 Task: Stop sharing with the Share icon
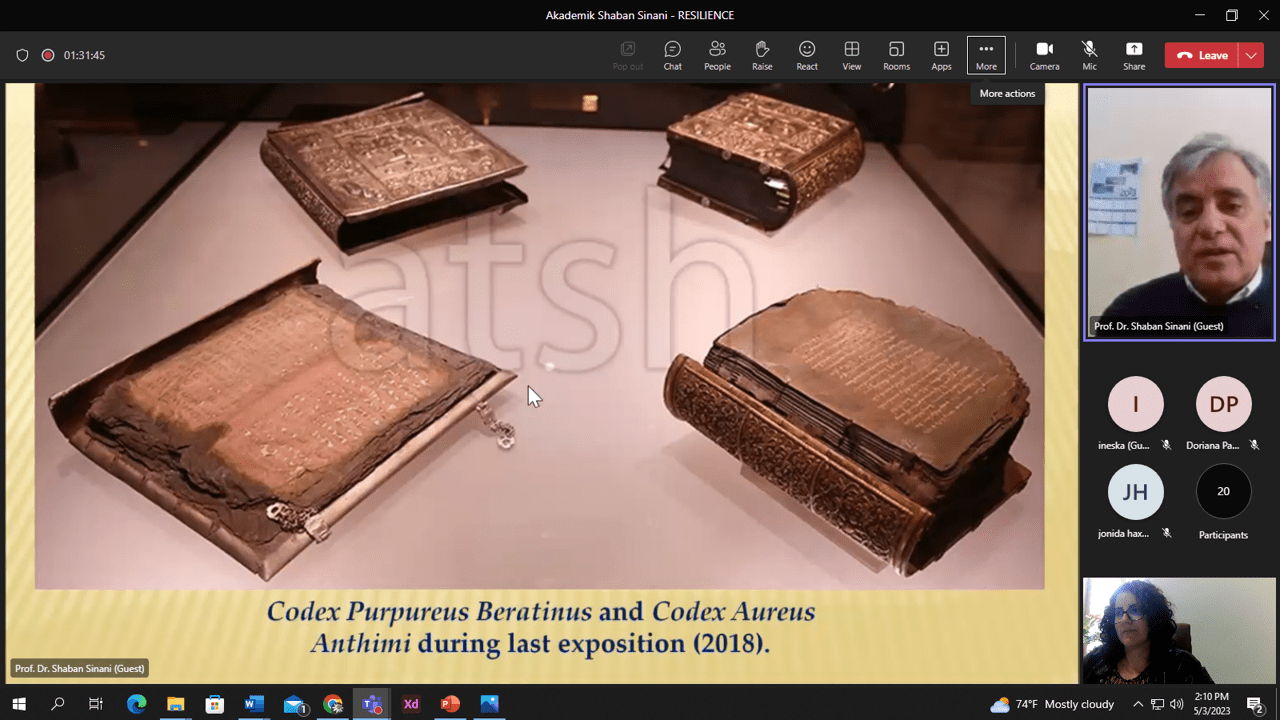pyautogui.click(x=1134, y=55)
